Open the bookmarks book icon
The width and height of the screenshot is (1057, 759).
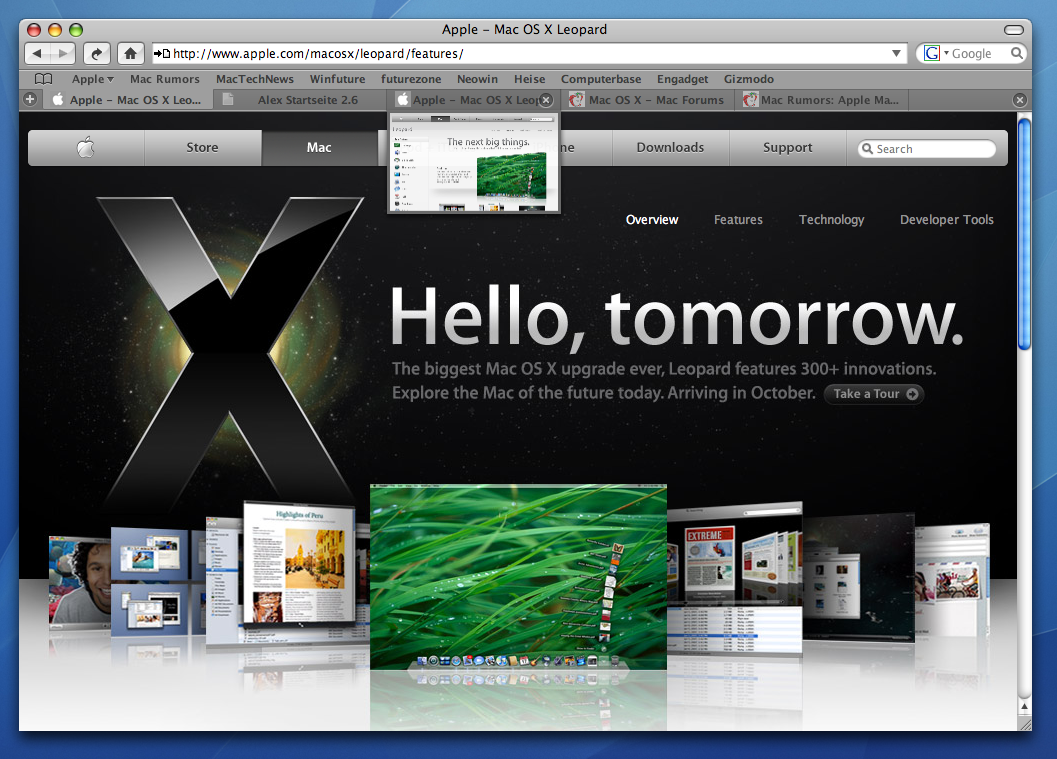[44, 79]
